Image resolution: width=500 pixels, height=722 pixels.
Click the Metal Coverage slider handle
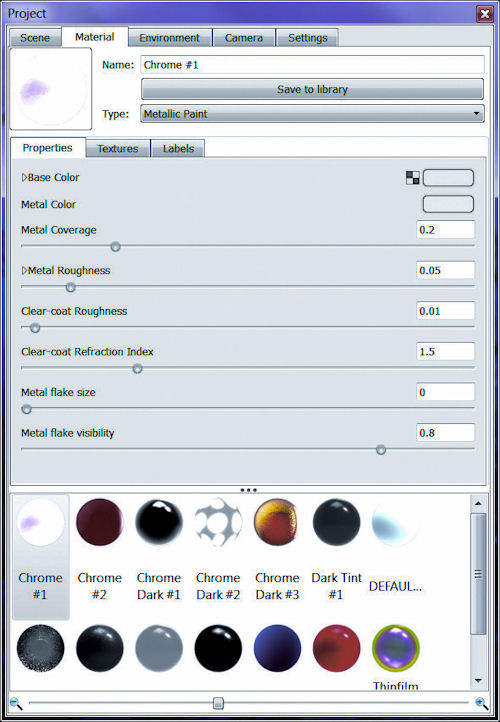(x=116, y=247)
